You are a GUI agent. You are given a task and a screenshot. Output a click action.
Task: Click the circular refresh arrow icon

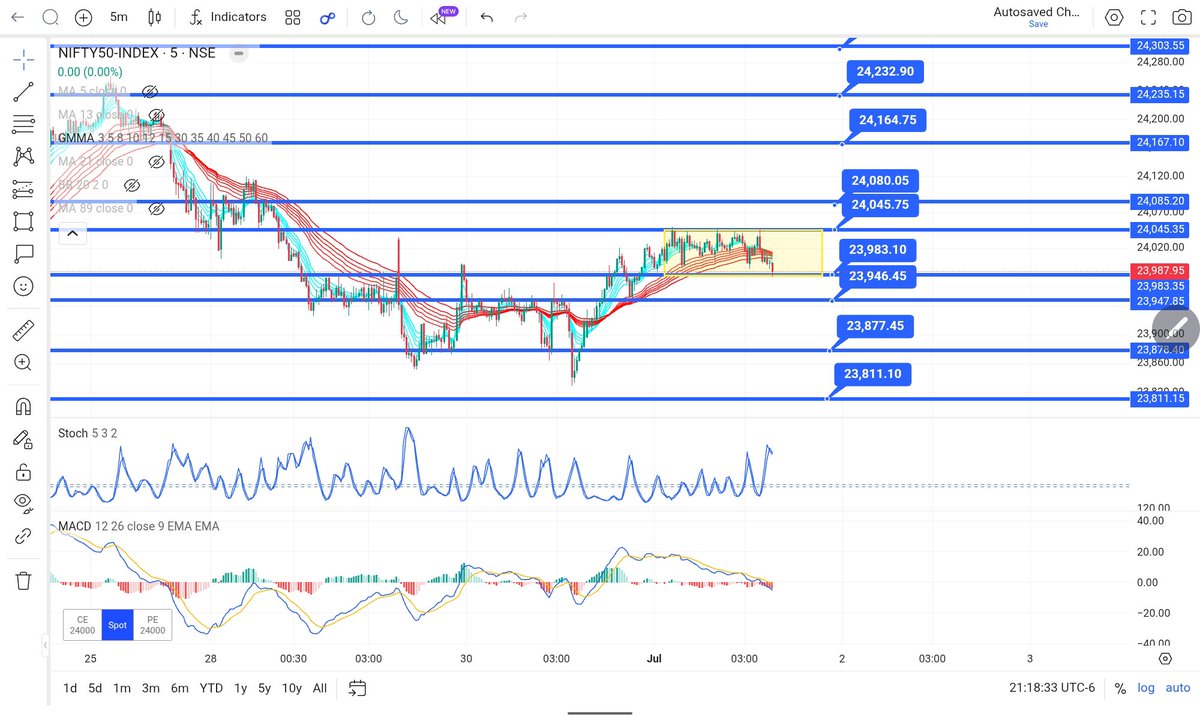pyautogui.click(x=368, y=17)
